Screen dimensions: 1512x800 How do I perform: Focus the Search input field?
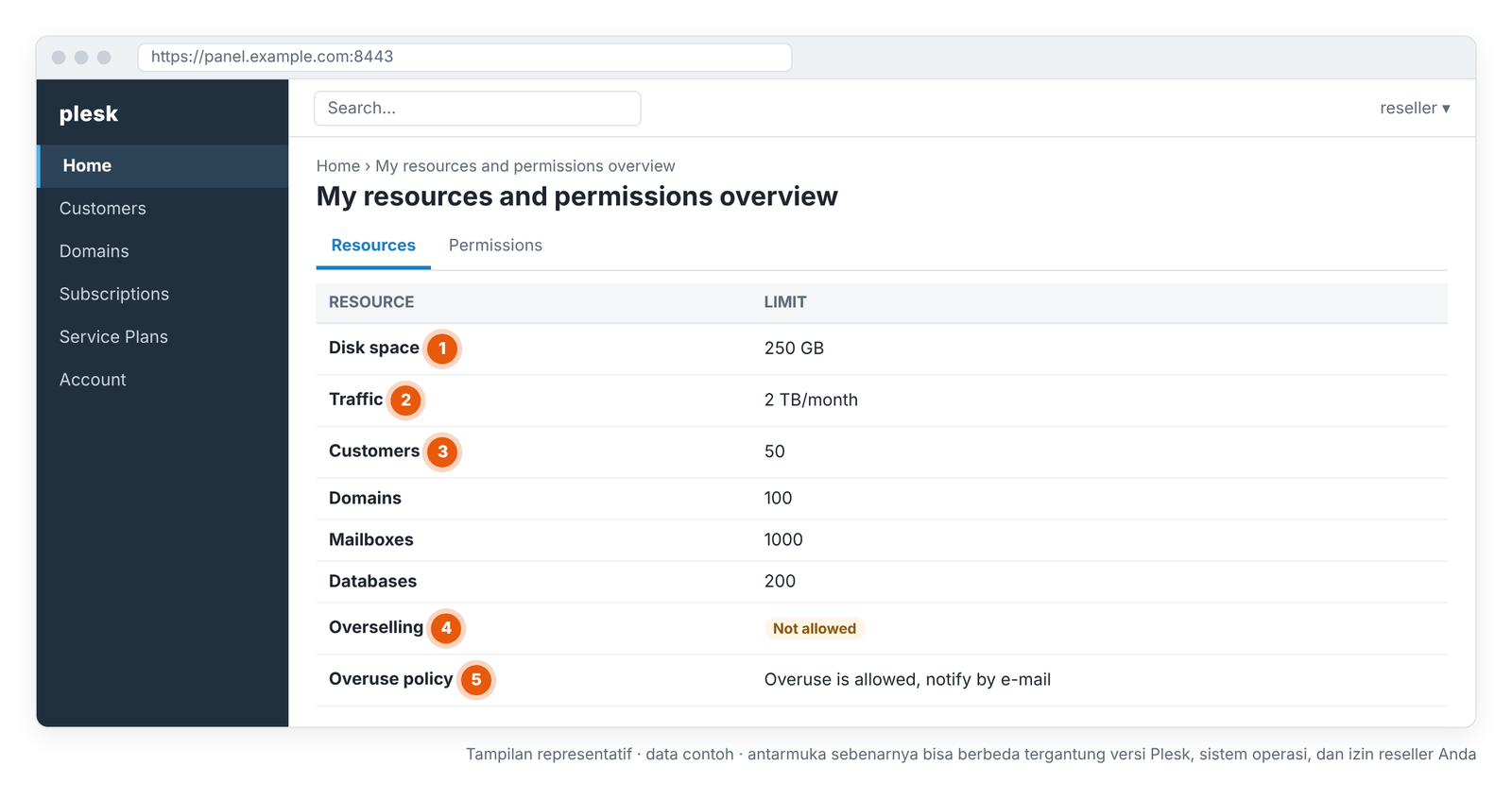(x=477, y=109)
